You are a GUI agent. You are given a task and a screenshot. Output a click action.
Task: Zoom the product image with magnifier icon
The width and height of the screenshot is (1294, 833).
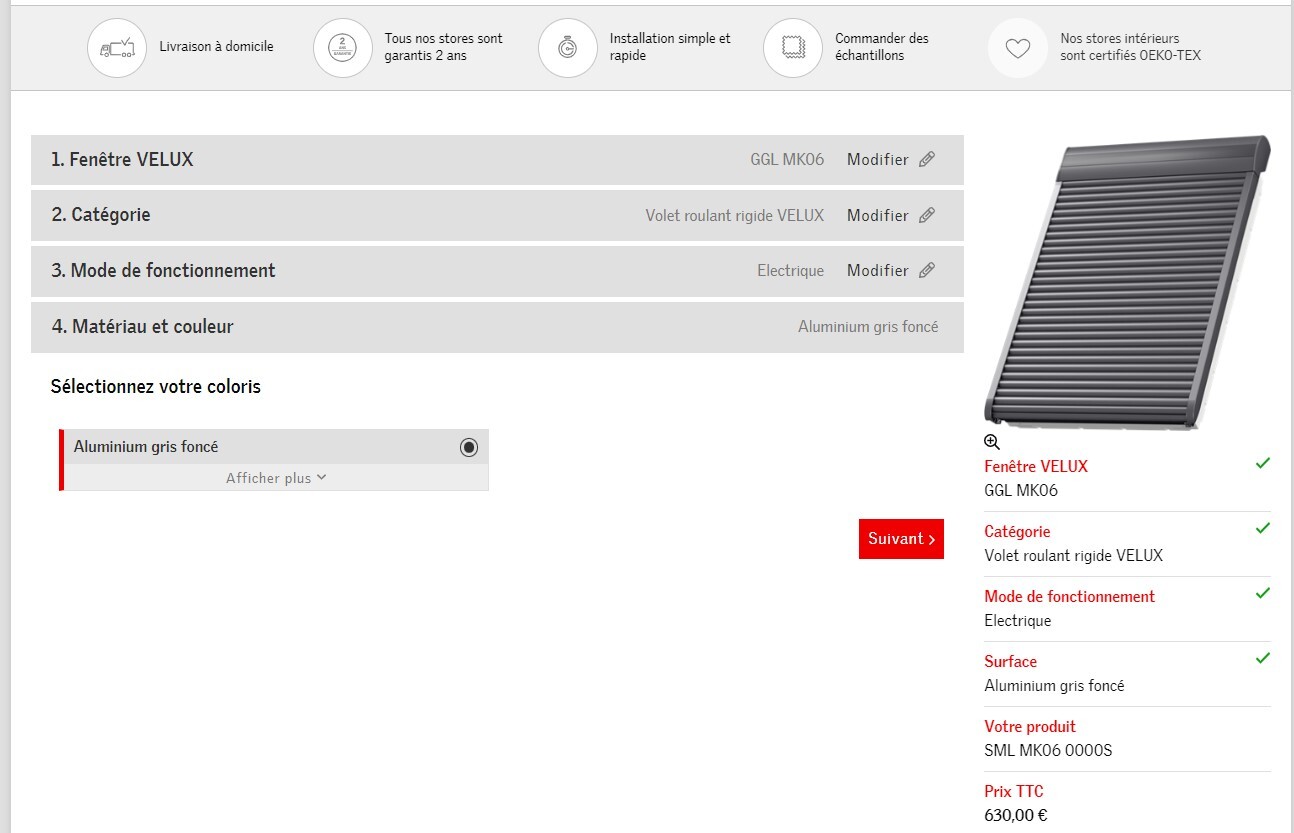click(992, 442)
